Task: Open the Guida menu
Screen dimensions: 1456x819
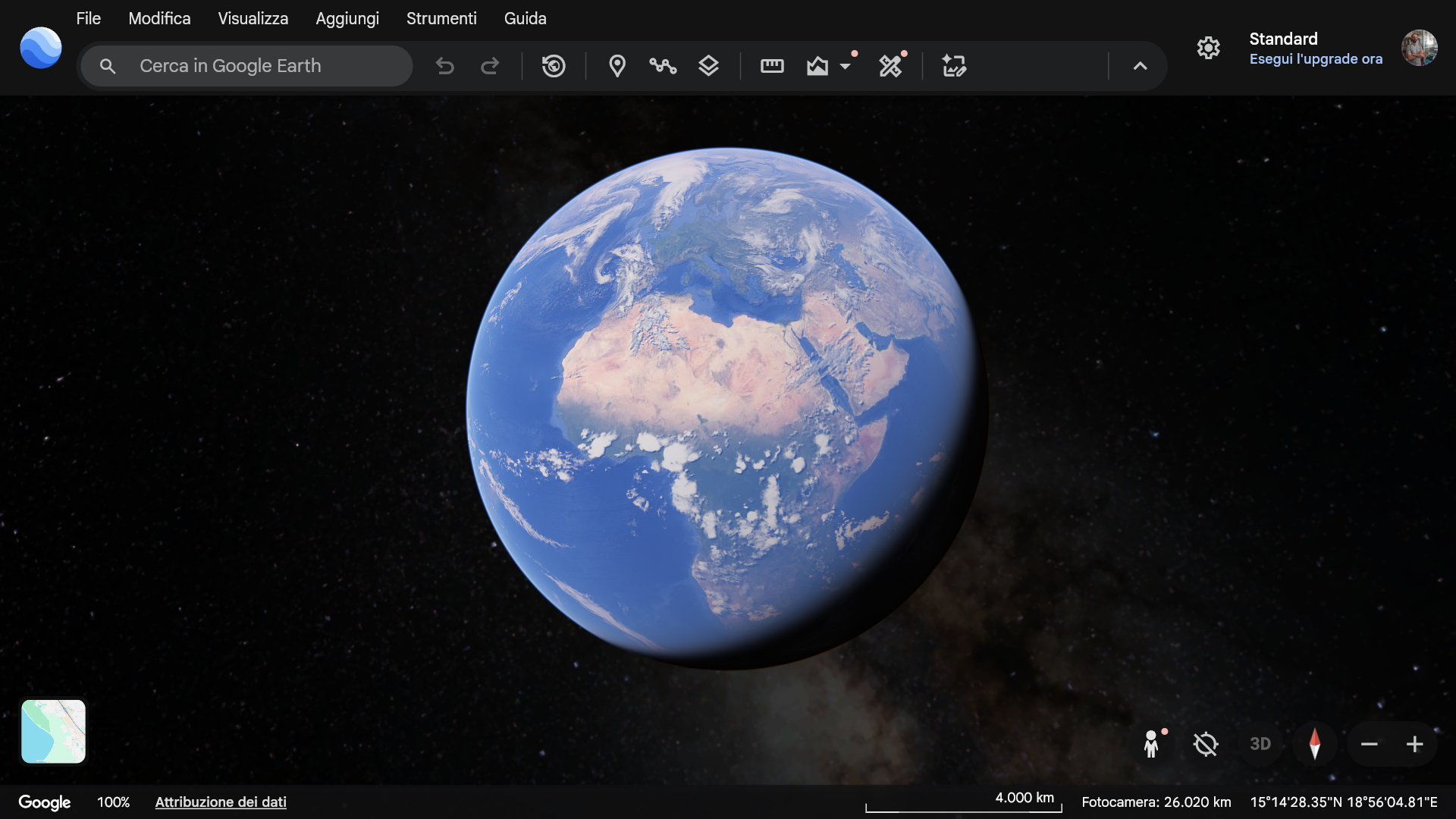Action: tap(526, 18)
